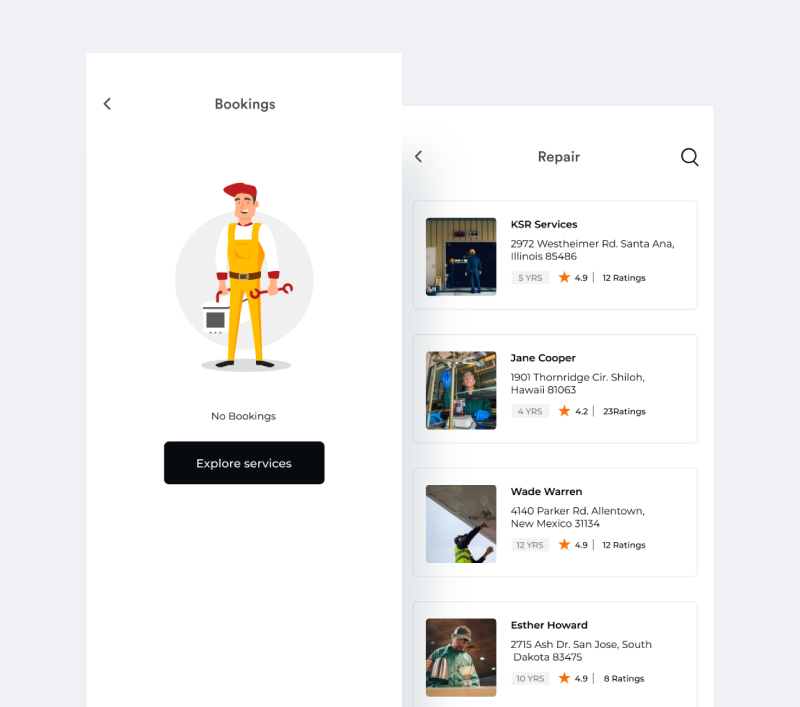Select the Jane Cooper listing name
The width and height of the screenshot is (800, 707).
[x=543, y=358]
